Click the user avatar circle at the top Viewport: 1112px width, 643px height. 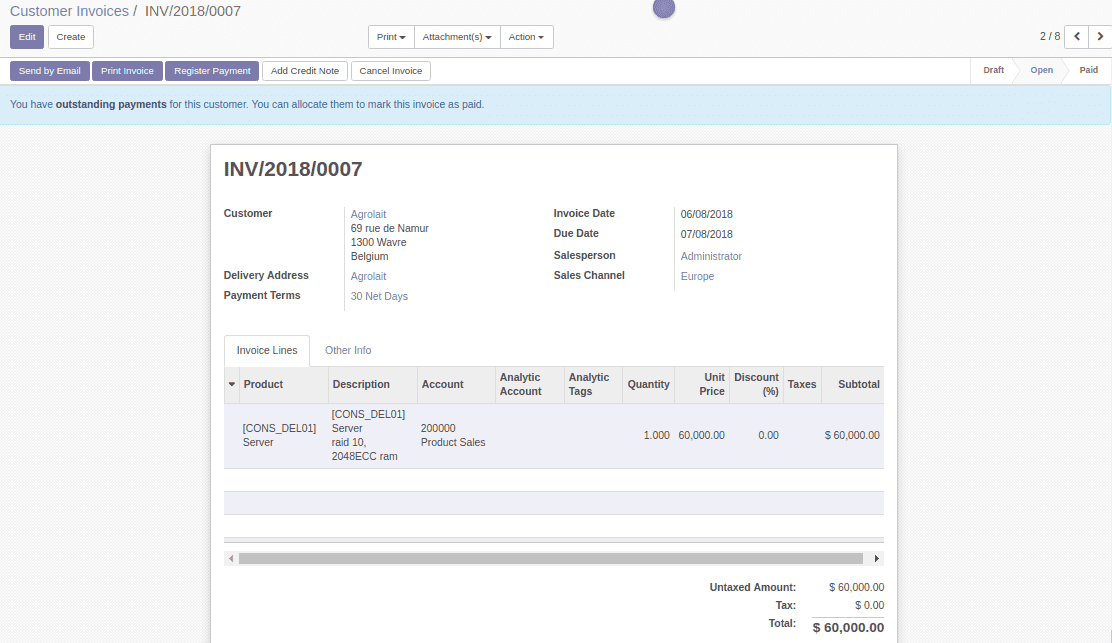(x=663, y=9)
